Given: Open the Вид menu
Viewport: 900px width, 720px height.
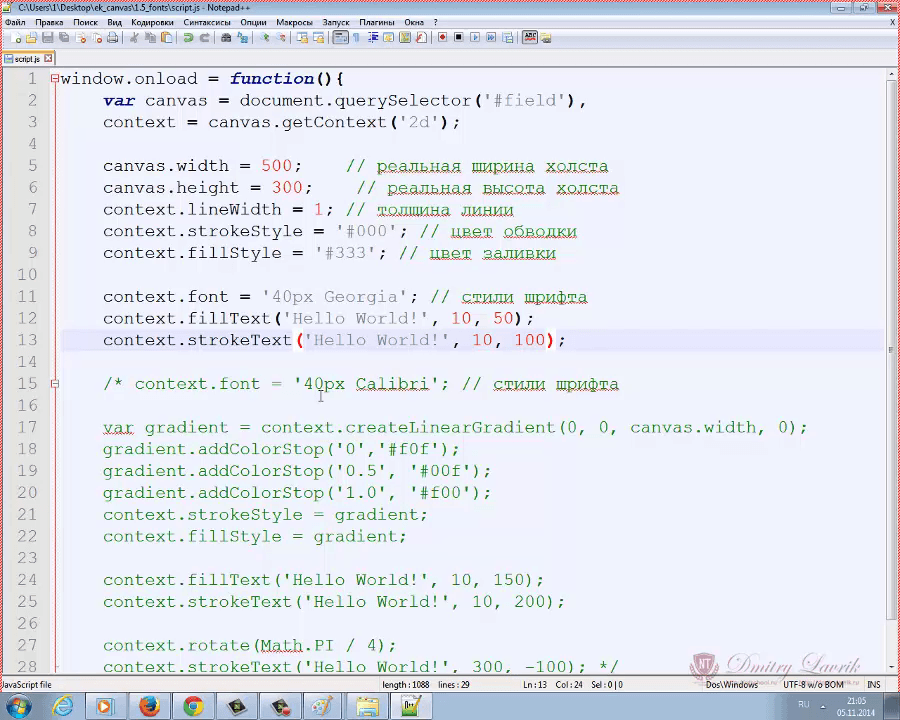Looking at the screenshot, I should pyautogui.click(x=114, y=22).
